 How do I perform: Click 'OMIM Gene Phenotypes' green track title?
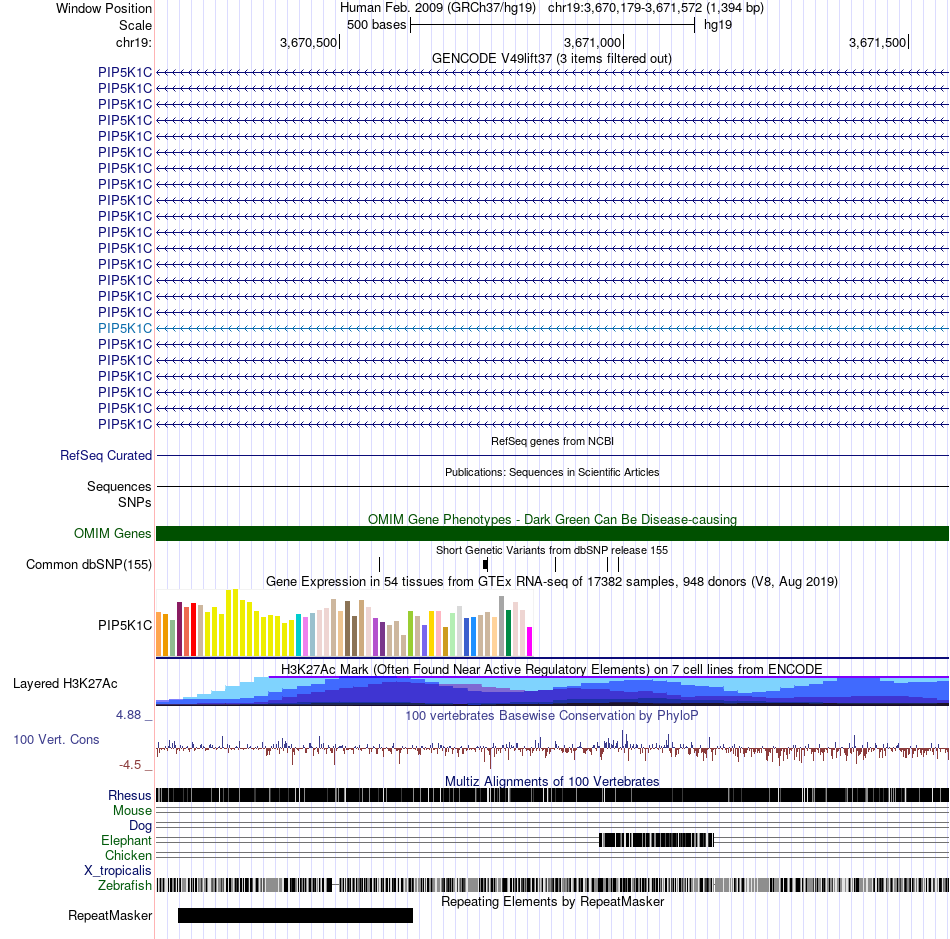click(x=552, y=520)
